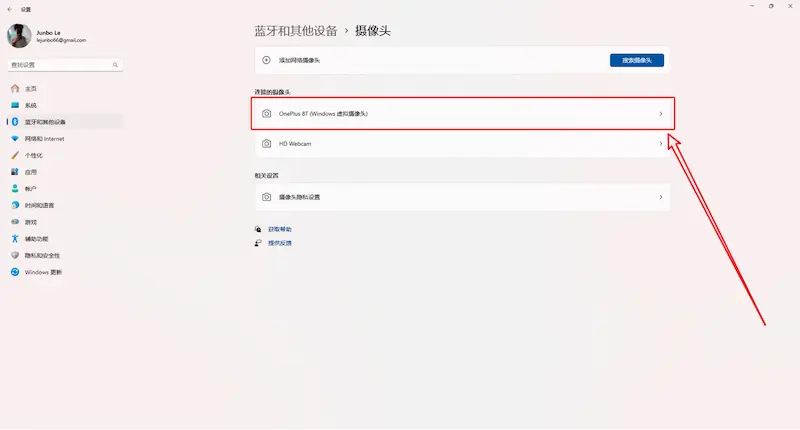Click the 个性化 paintbrush icon

pos(15,155)
